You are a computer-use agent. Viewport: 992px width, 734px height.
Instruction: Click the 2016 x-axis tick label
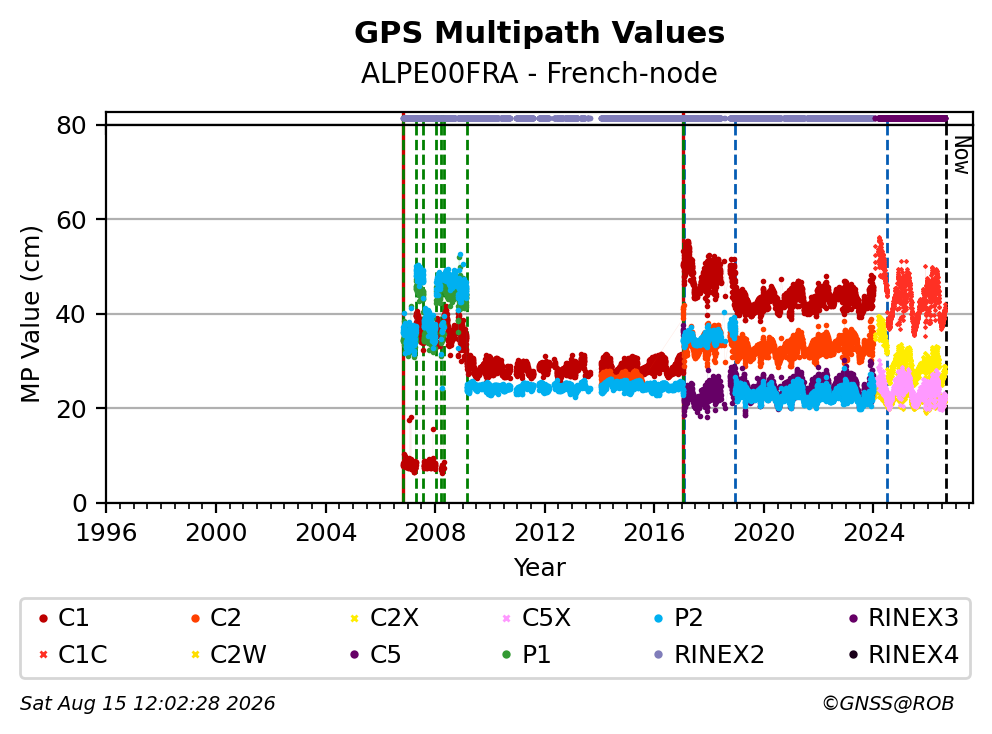(654, 533)
